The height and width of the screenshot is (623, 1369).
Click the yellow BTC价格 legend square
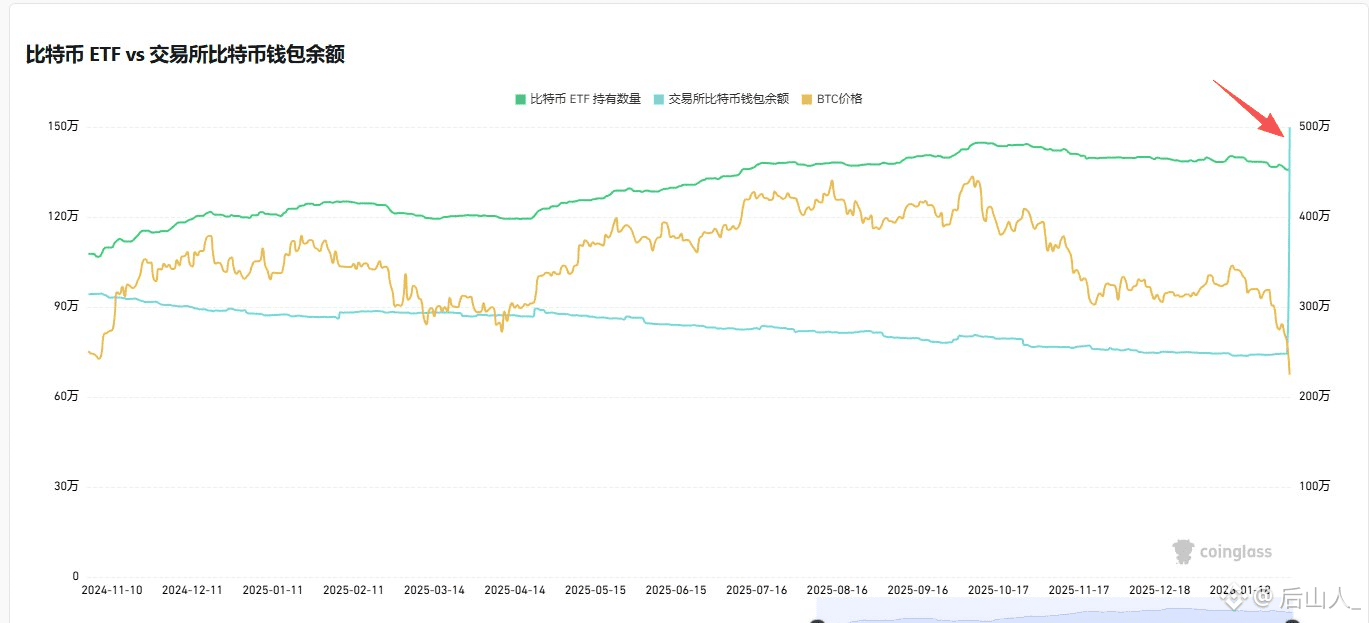coord(808,99)
